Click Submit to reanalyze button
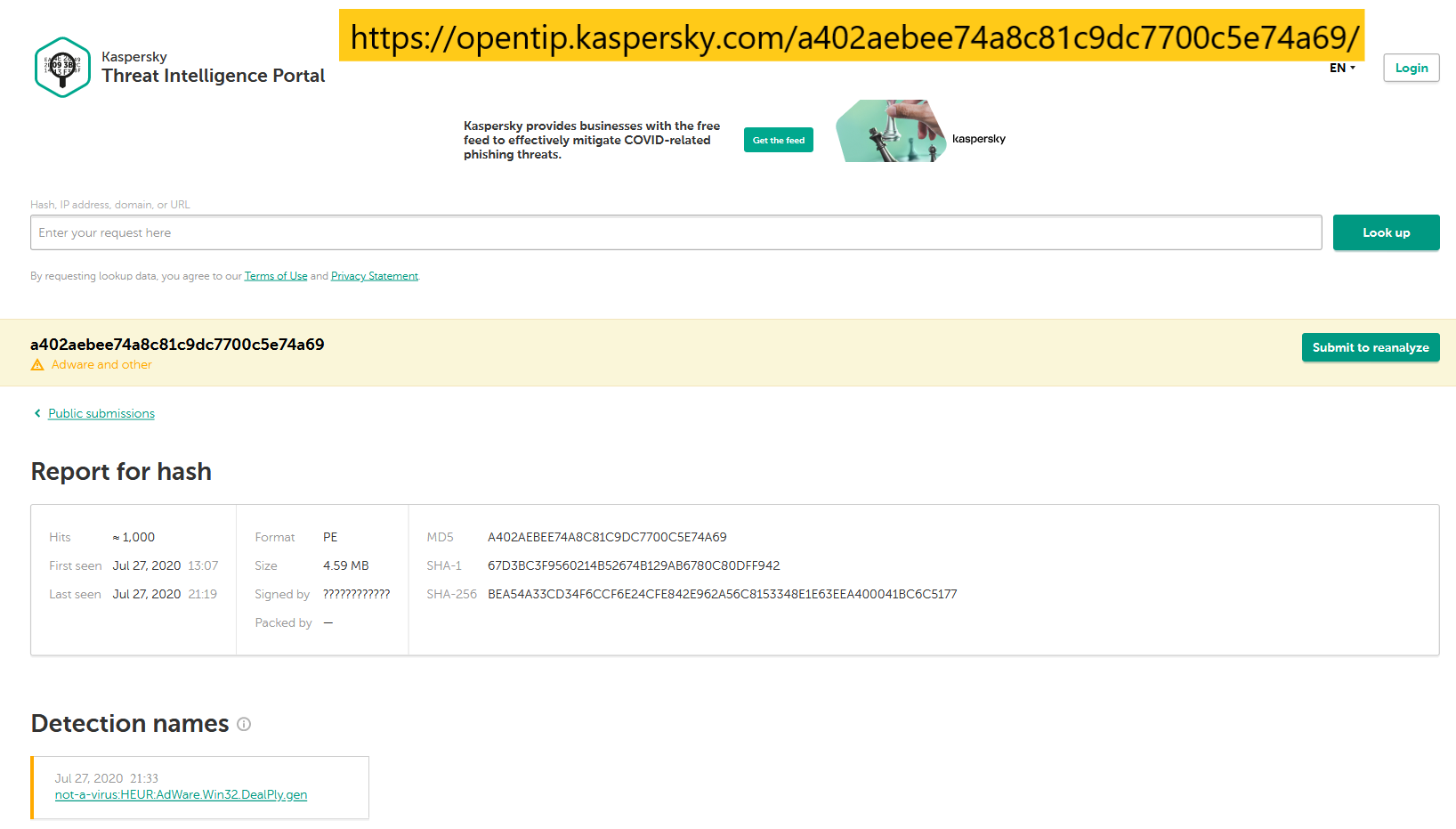Screen dimensions: 1456x829 [x=1371, y=347]
